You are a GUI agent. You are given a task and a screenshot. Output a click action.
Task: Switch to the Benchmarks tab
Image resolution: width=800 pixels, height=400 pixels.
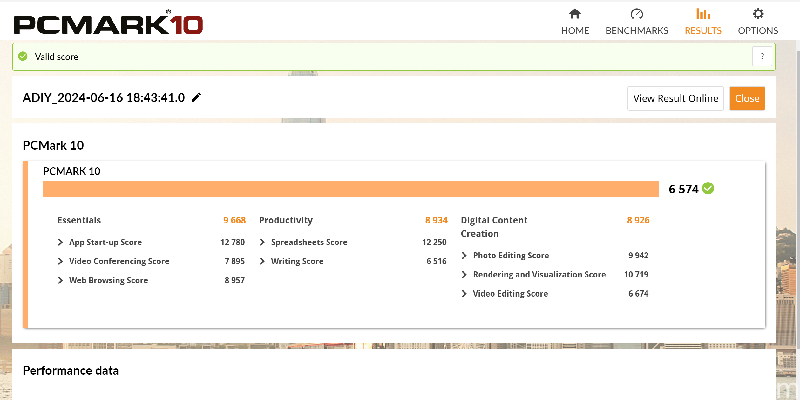pos(637,22)
